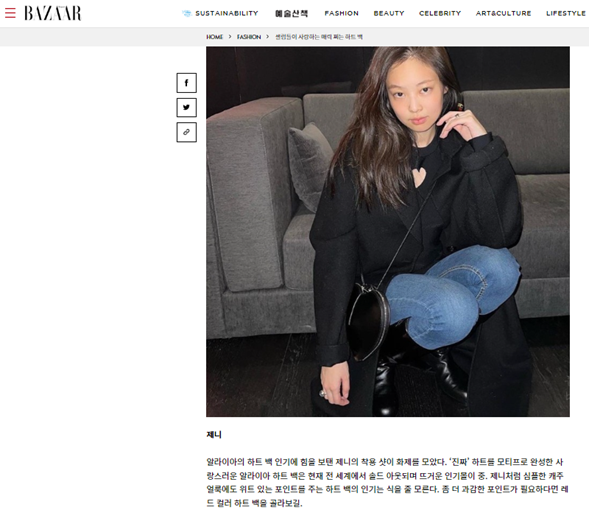Open the hamburger menu icon
Viewport: 589px width, 510px height.
tap(10, 13)
